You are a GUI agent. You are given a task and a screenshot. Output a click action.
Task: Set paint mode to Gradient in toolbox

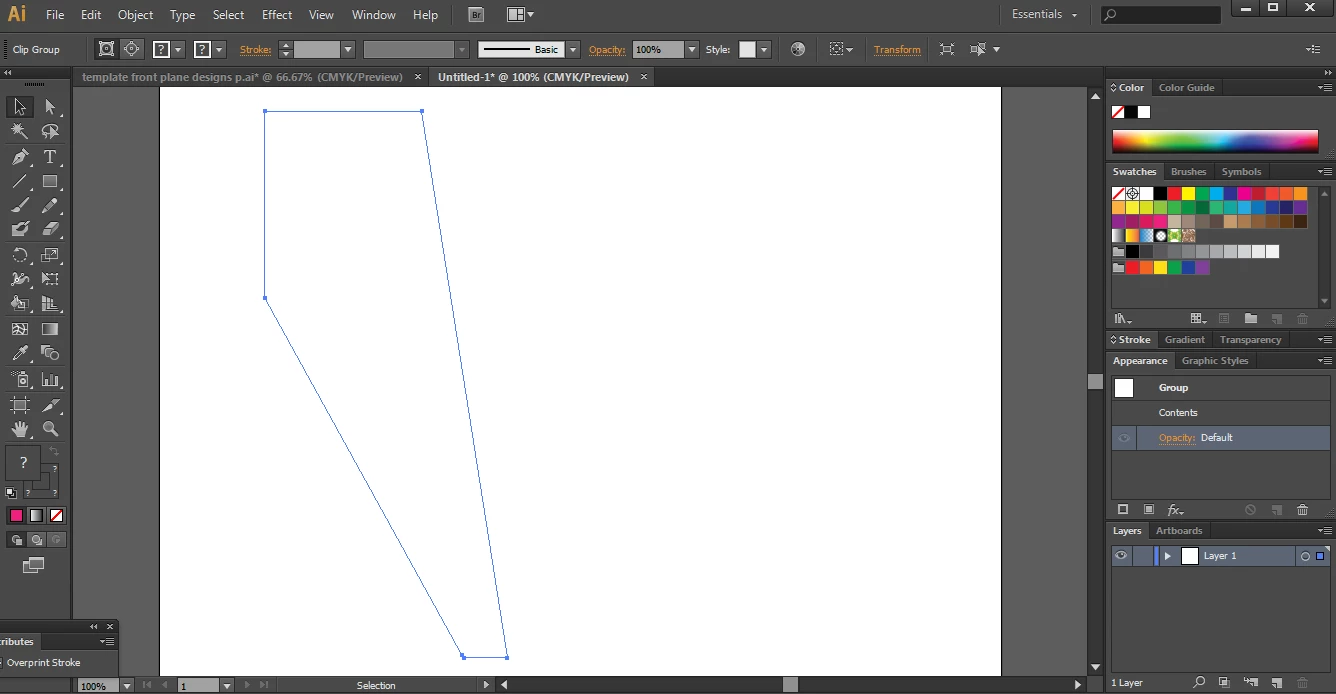(36, 516)
